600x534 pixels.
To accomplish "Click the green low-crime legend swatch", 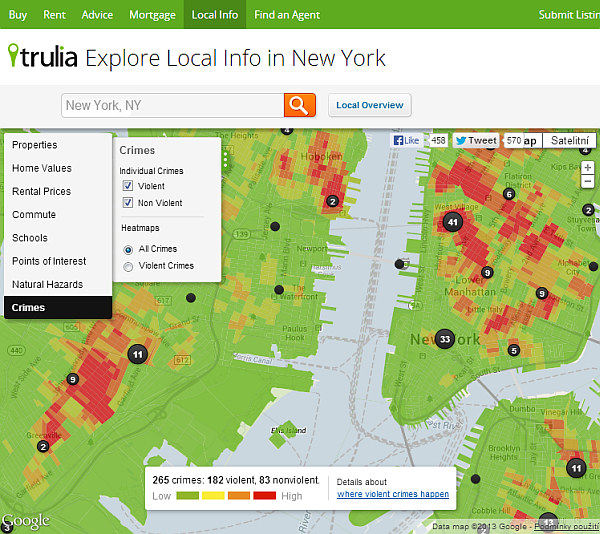I will (x=188, y=496).
